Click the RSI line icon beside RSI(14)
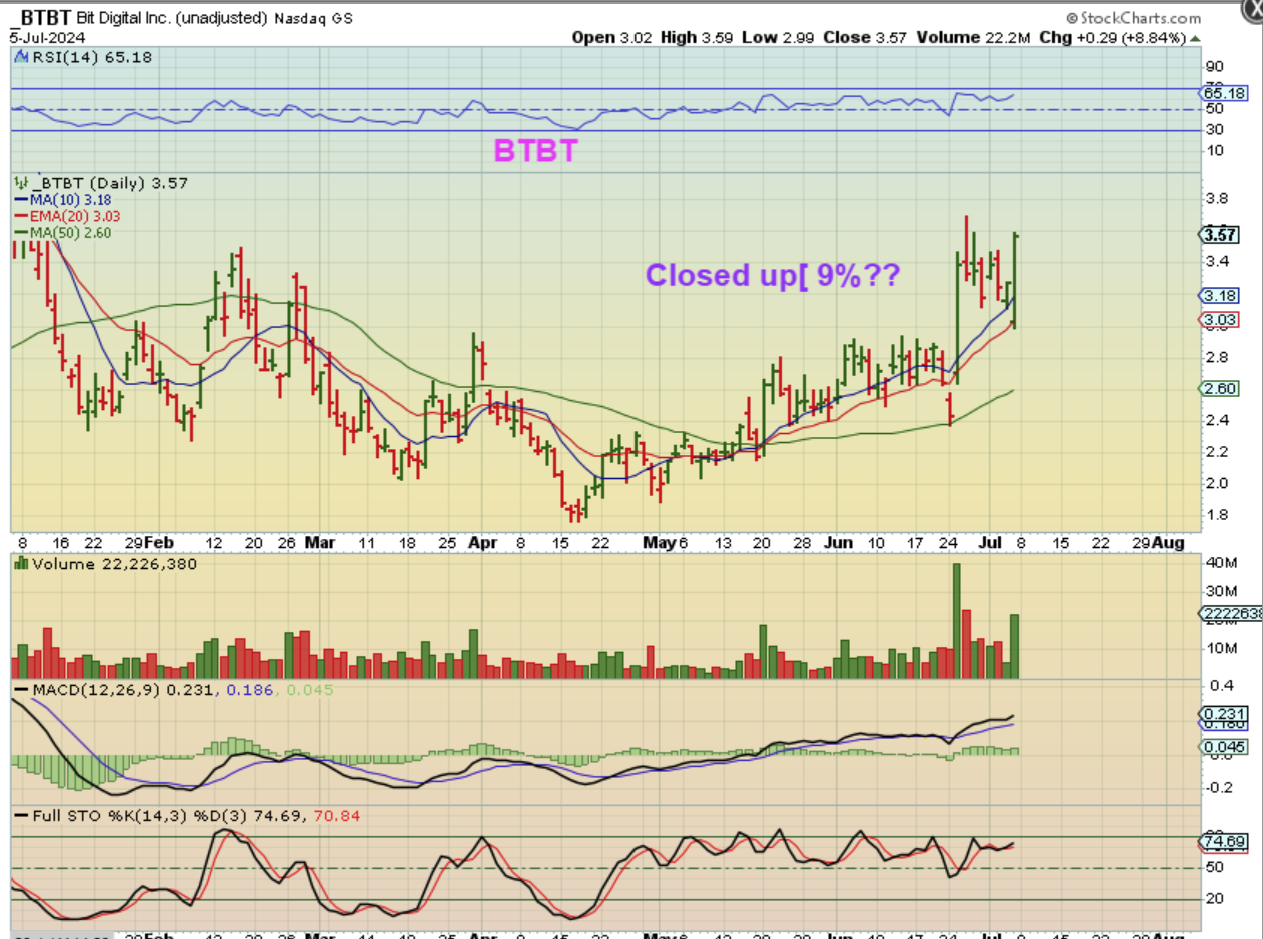Viewport: 1263px width, 939px height. pyautogui.click(x=19, y=59)
